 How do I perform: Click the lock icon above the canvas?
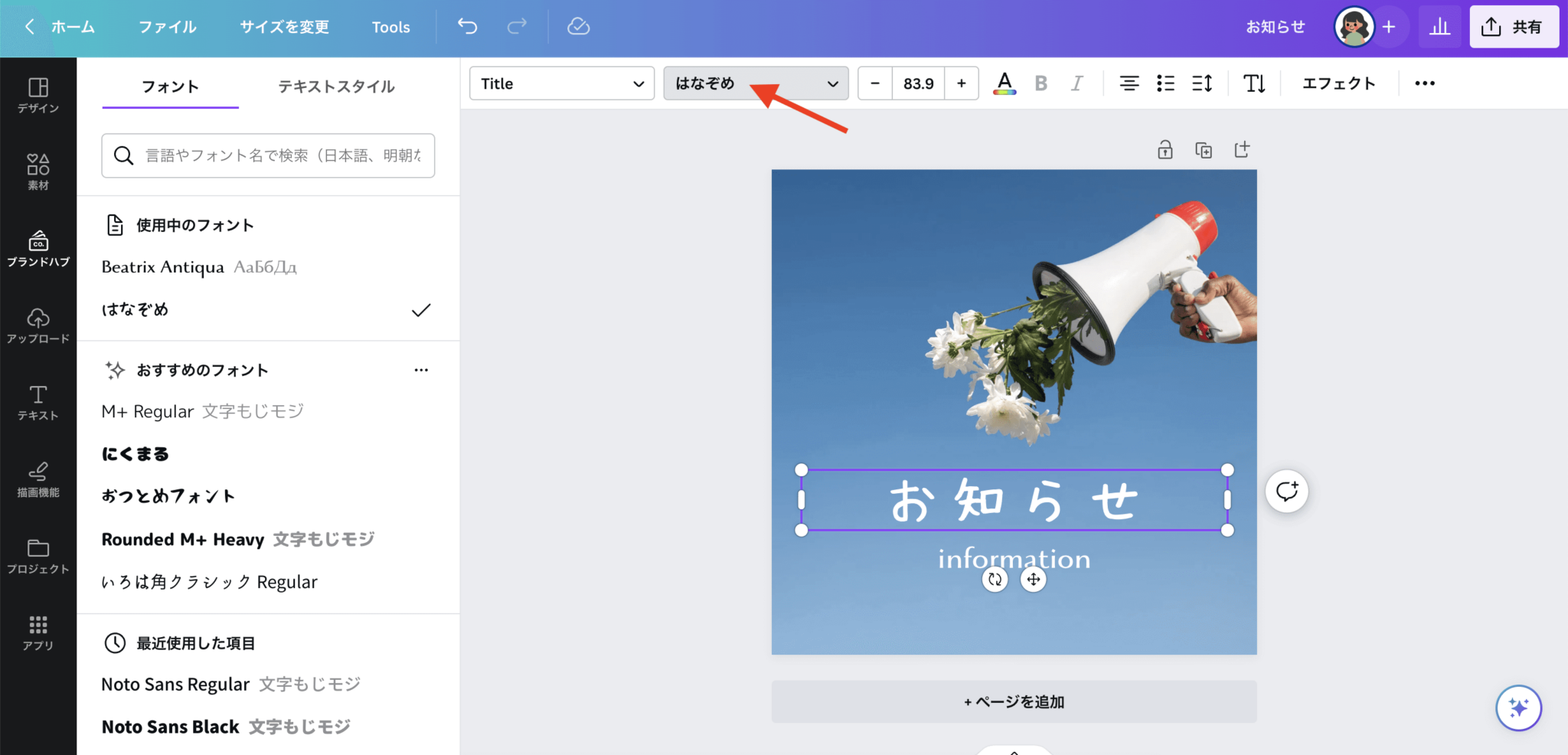1164,150
